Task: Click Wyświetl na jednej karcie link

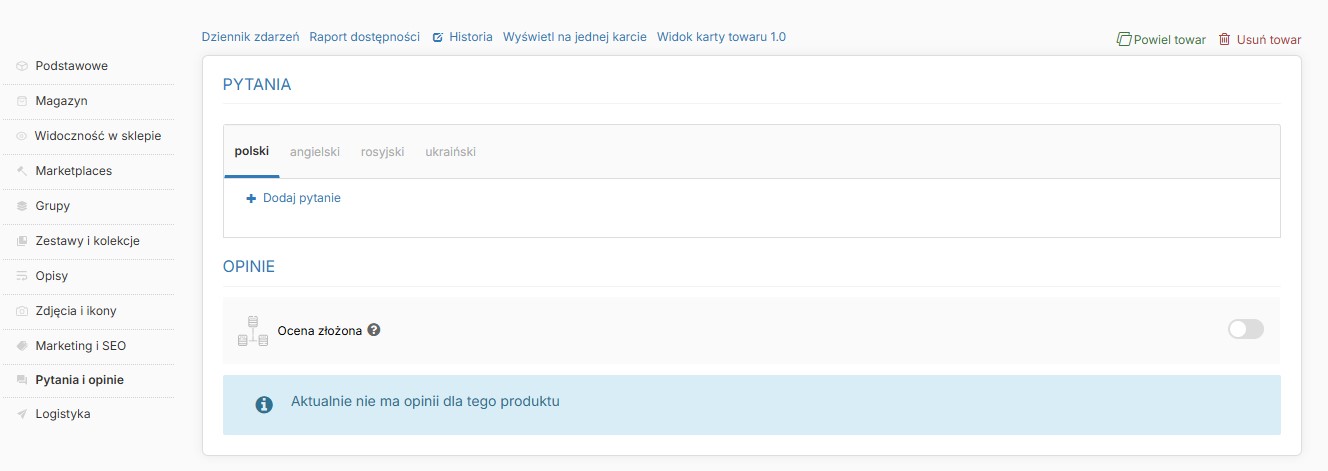Action: (x=575, y=37)
